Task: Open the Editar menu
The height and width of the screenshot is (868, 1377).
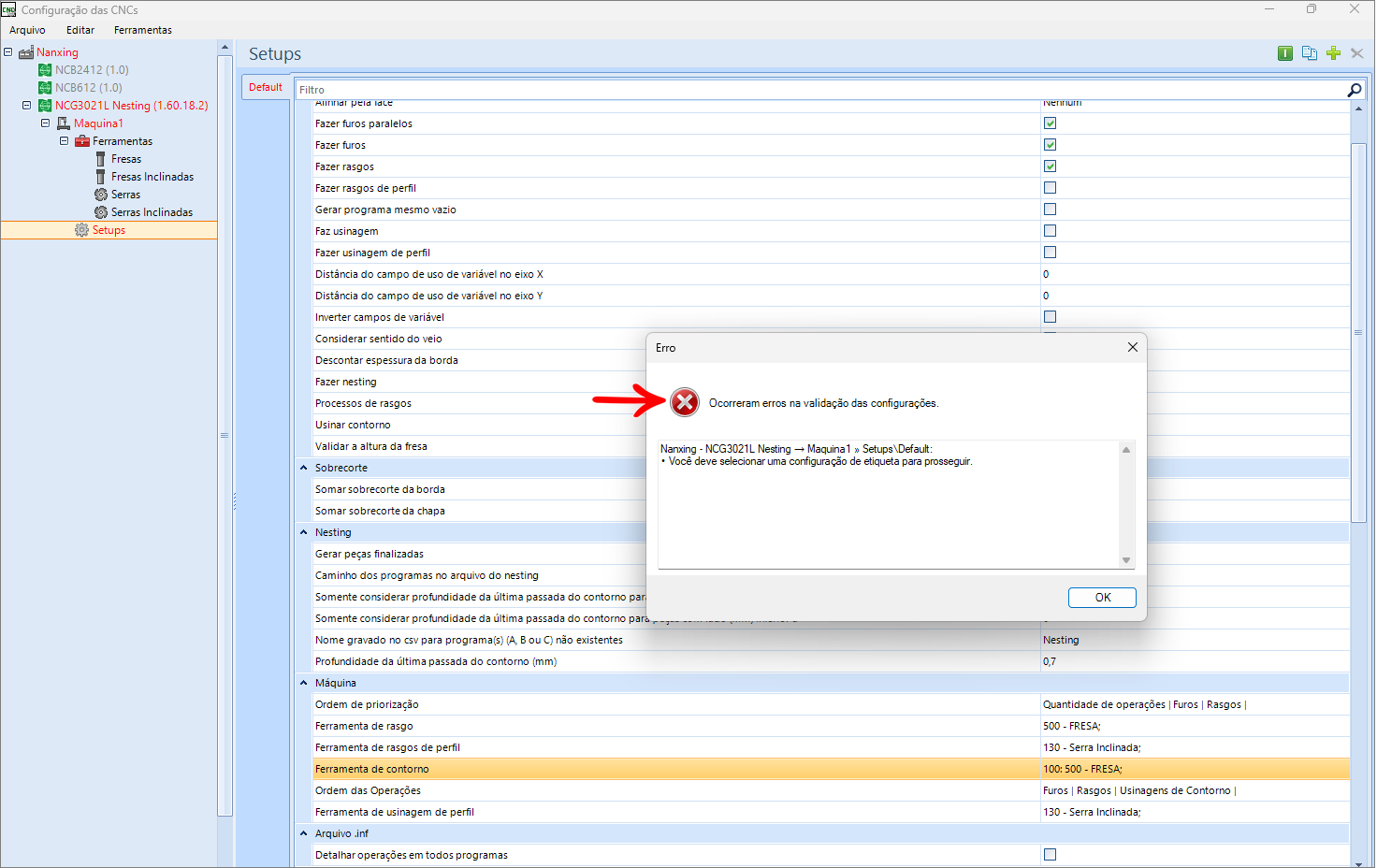Action: (80, 30)
